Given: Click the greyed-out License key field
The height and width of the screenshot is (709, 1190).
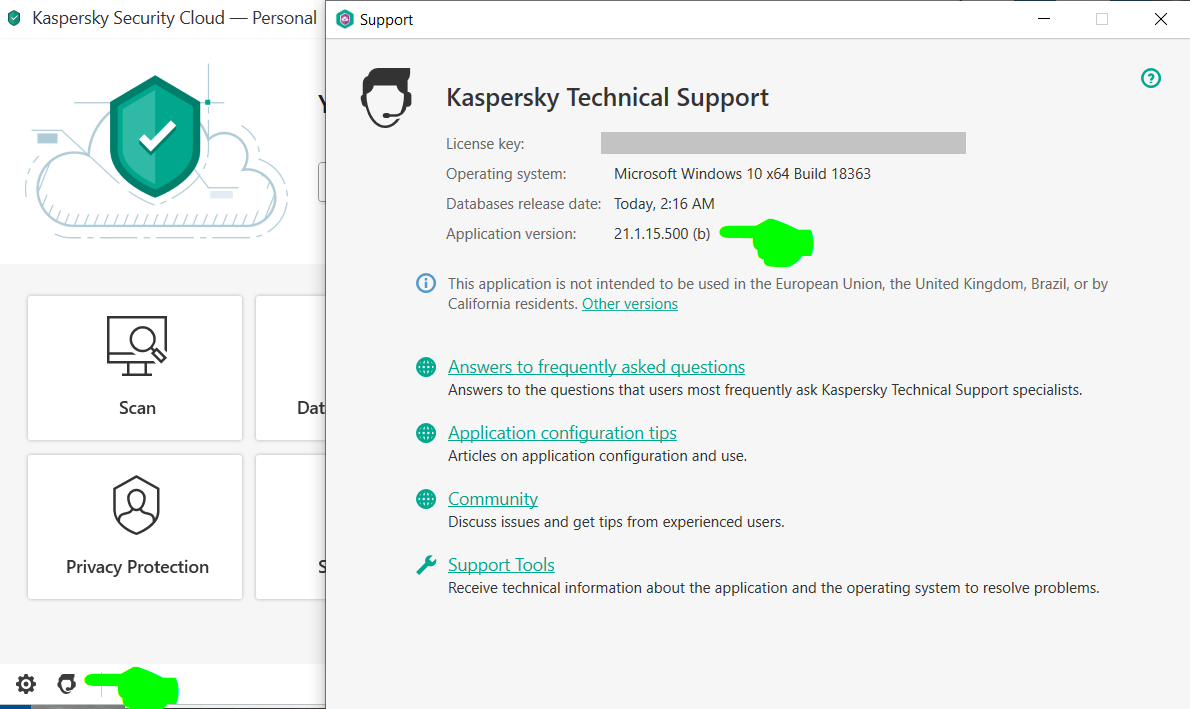Looking at the screenshot, I should pyautogui.click(x=783, y=143).
